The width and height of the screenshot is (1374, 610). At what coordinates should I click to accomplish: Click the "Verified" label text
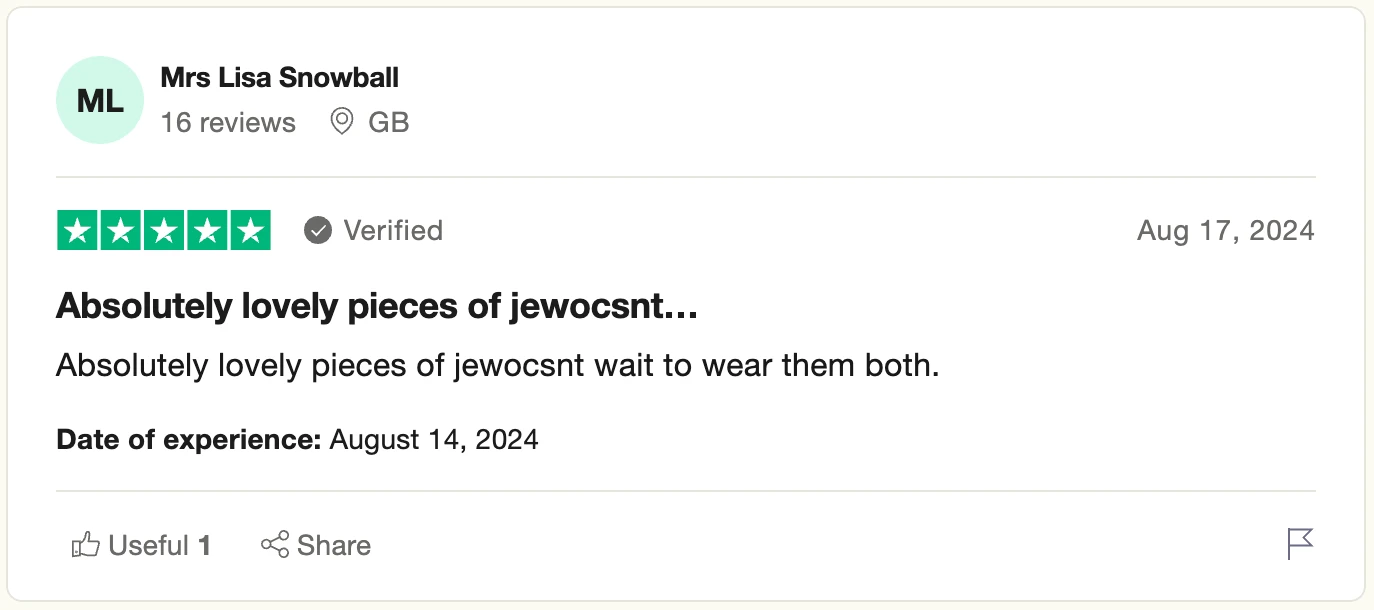point(393,231)
